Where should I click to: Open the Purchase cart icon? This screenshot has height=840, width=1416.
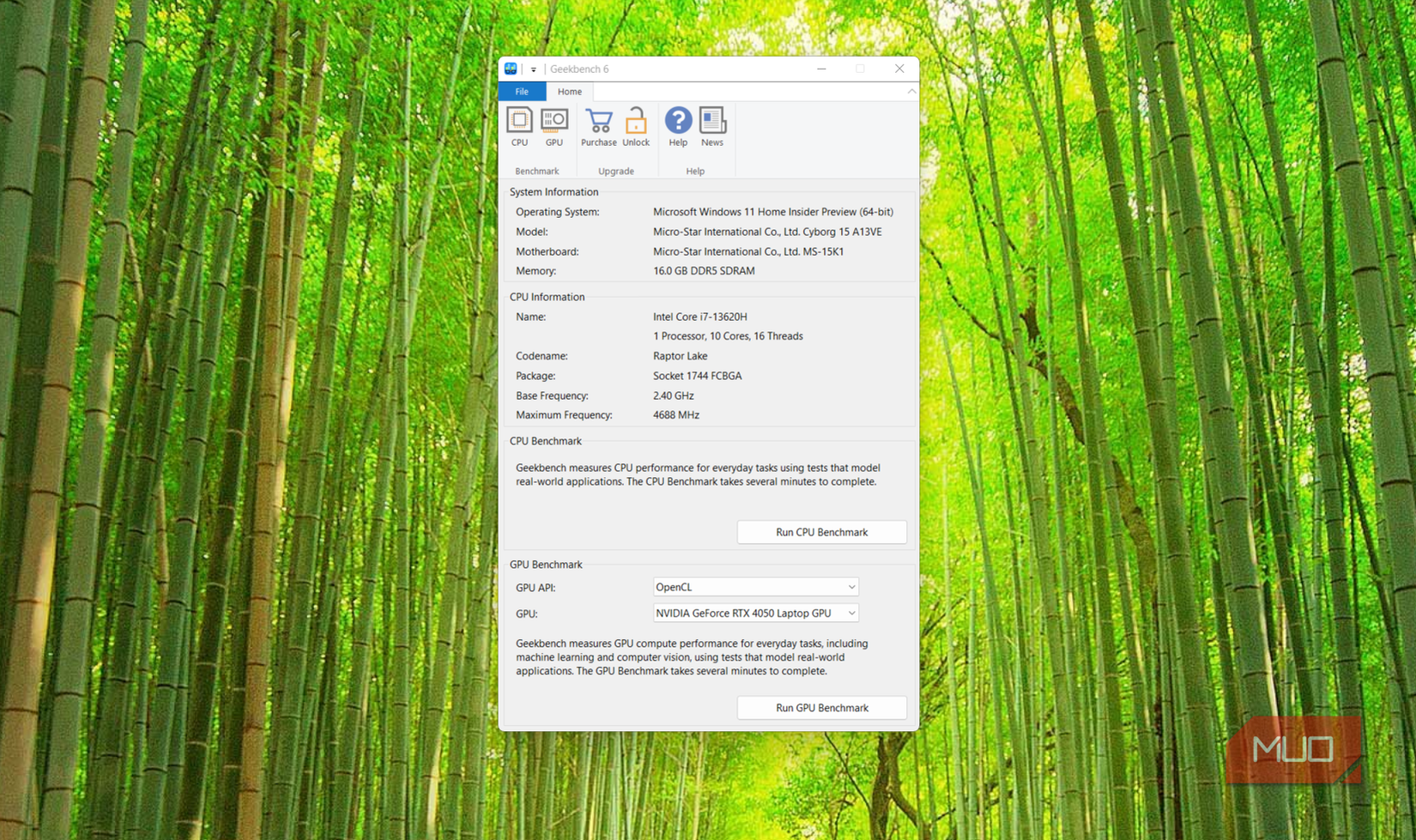point(599,127)
